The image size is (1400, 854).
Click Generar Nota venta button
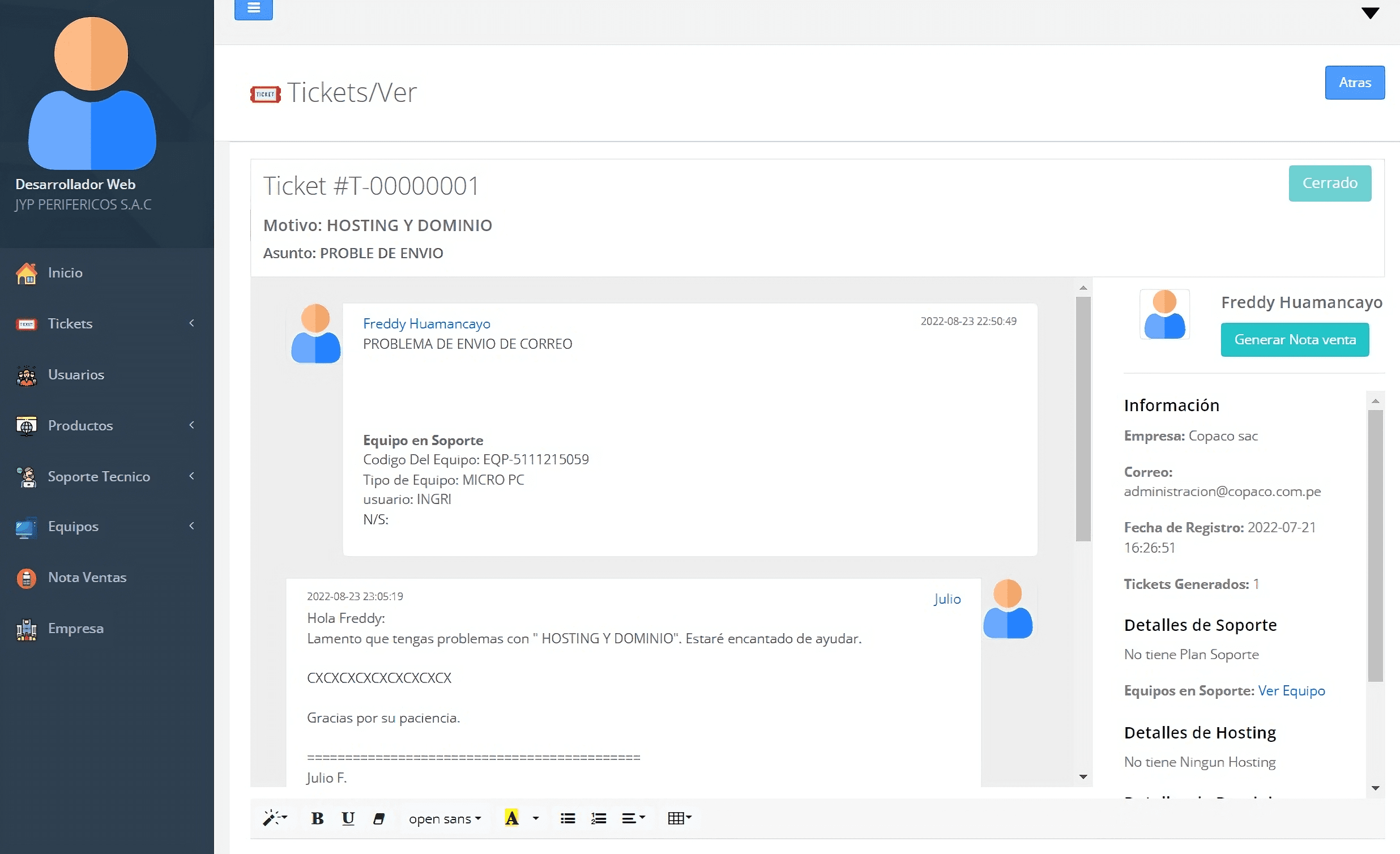tap(1294, 340)
